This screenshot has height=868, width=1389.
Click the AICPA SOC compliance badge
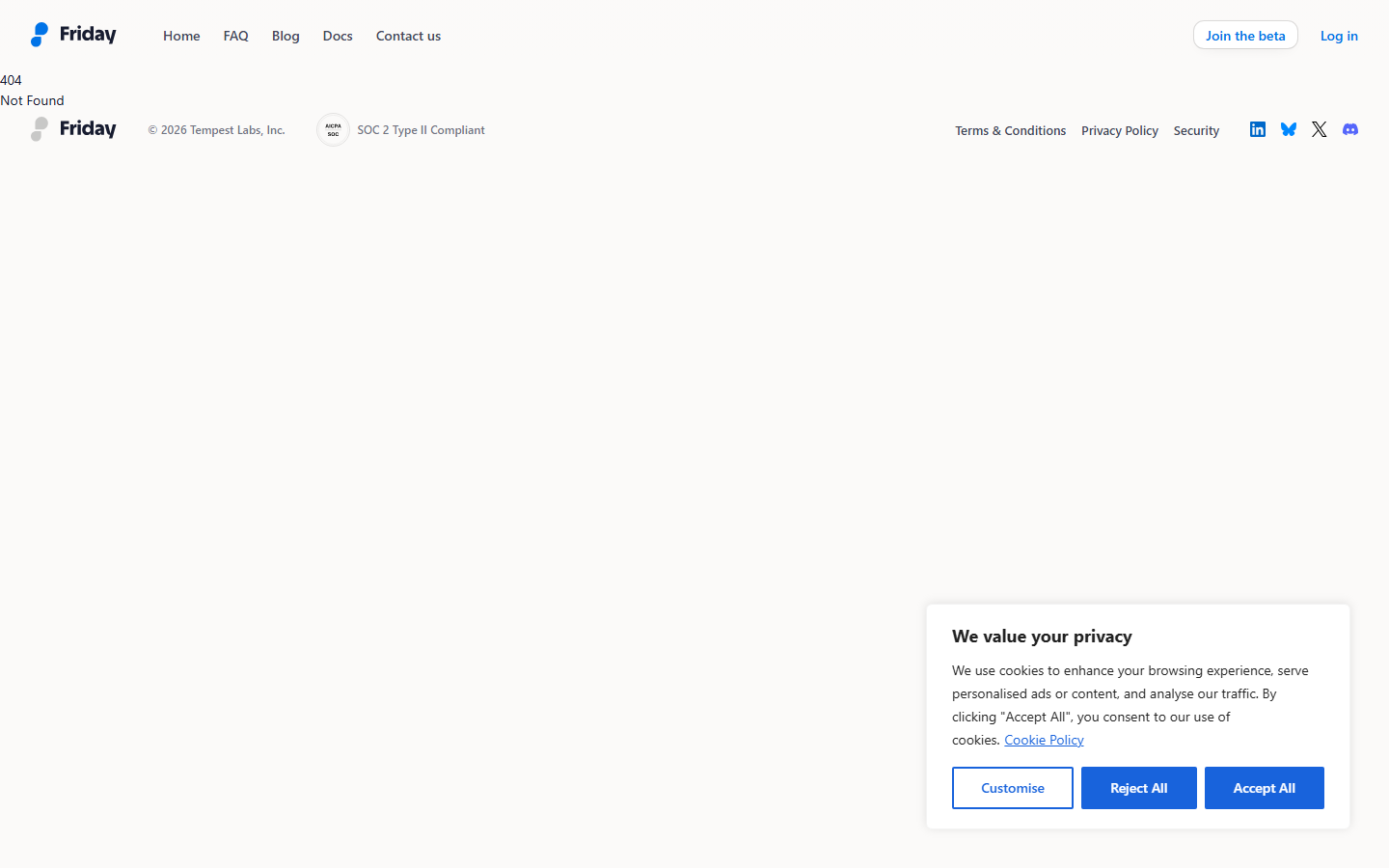(x=333, y=129)
